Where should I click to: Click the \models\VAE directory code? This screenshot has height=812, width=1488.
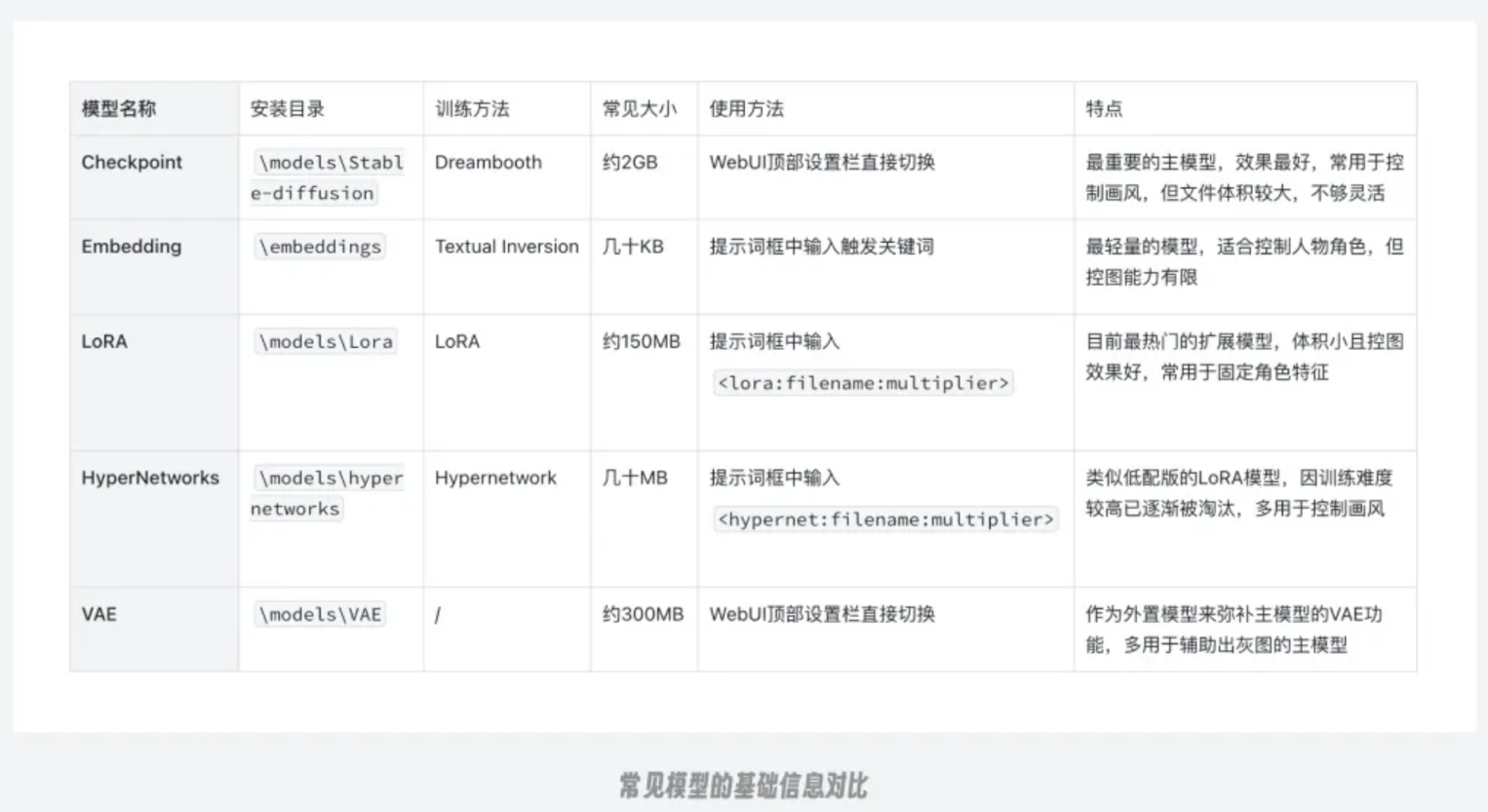click(319, 615)
